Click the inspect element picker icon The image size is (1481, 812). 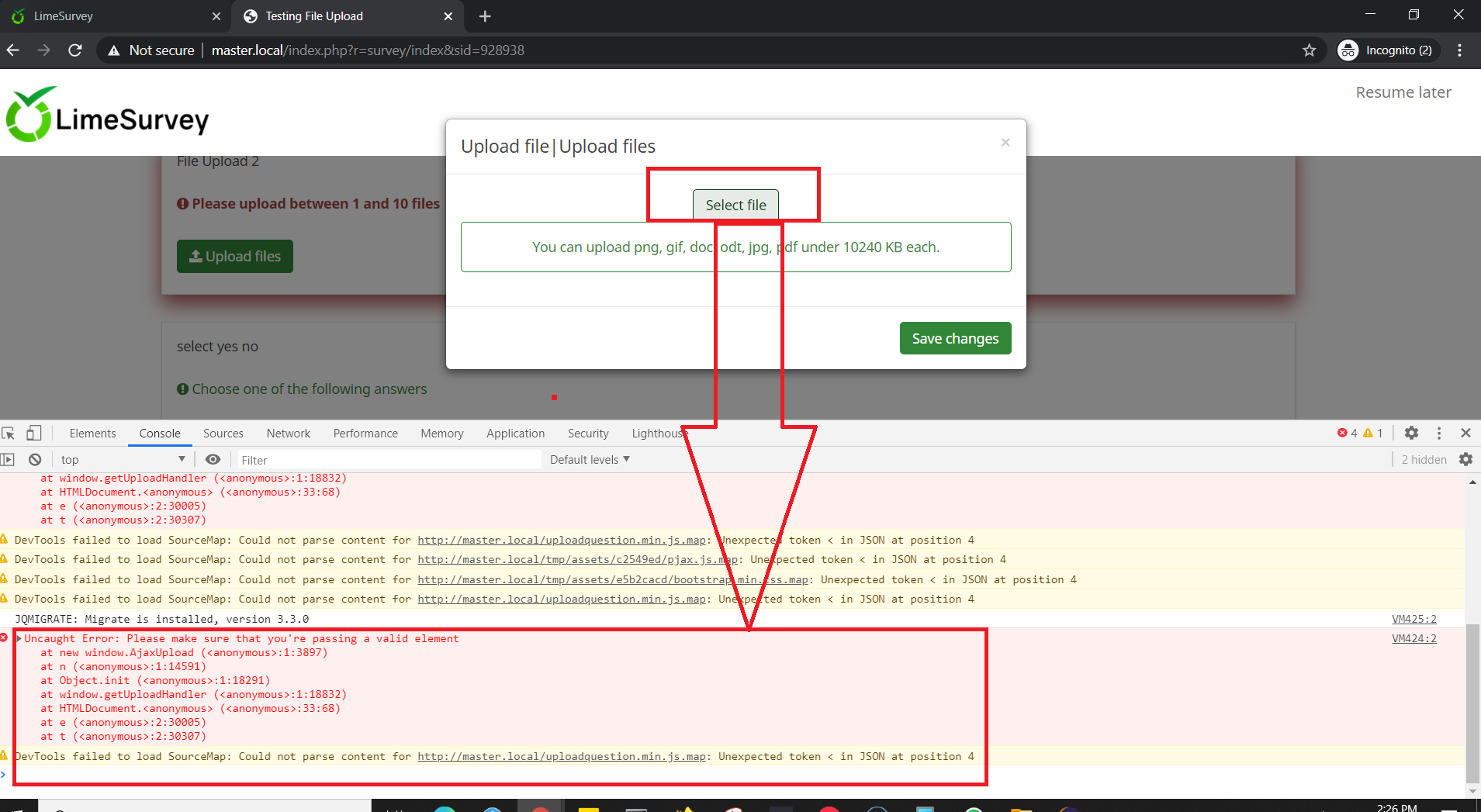point(9,433)
